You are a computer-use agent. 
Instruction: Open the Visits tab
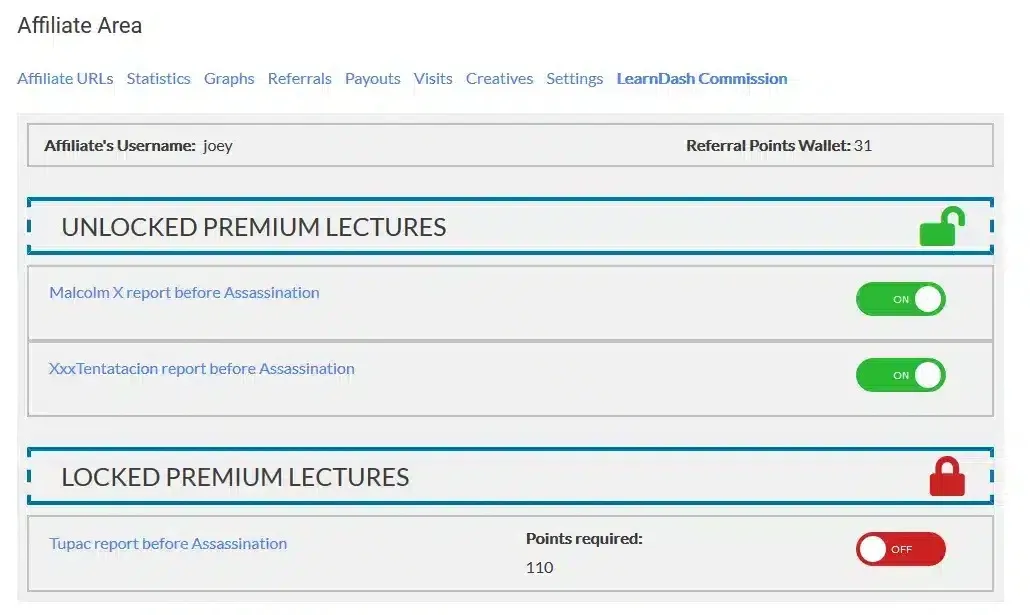coord(433,78)
